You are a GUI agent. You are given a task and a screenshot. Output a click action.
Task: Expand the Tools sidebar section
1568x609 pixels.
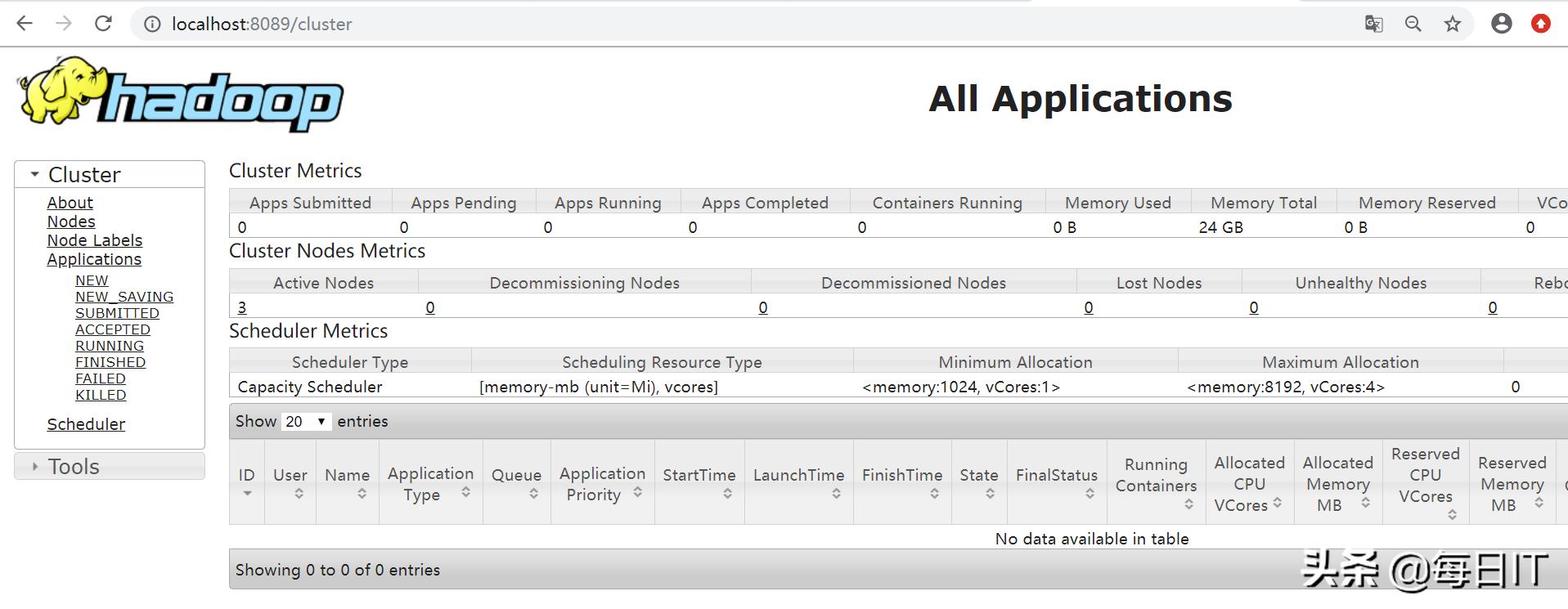(x=110, y=466)
